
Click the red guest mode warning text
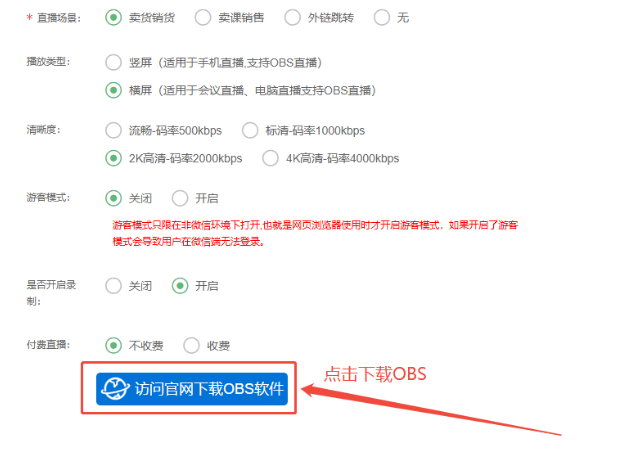tap(315, 233)
